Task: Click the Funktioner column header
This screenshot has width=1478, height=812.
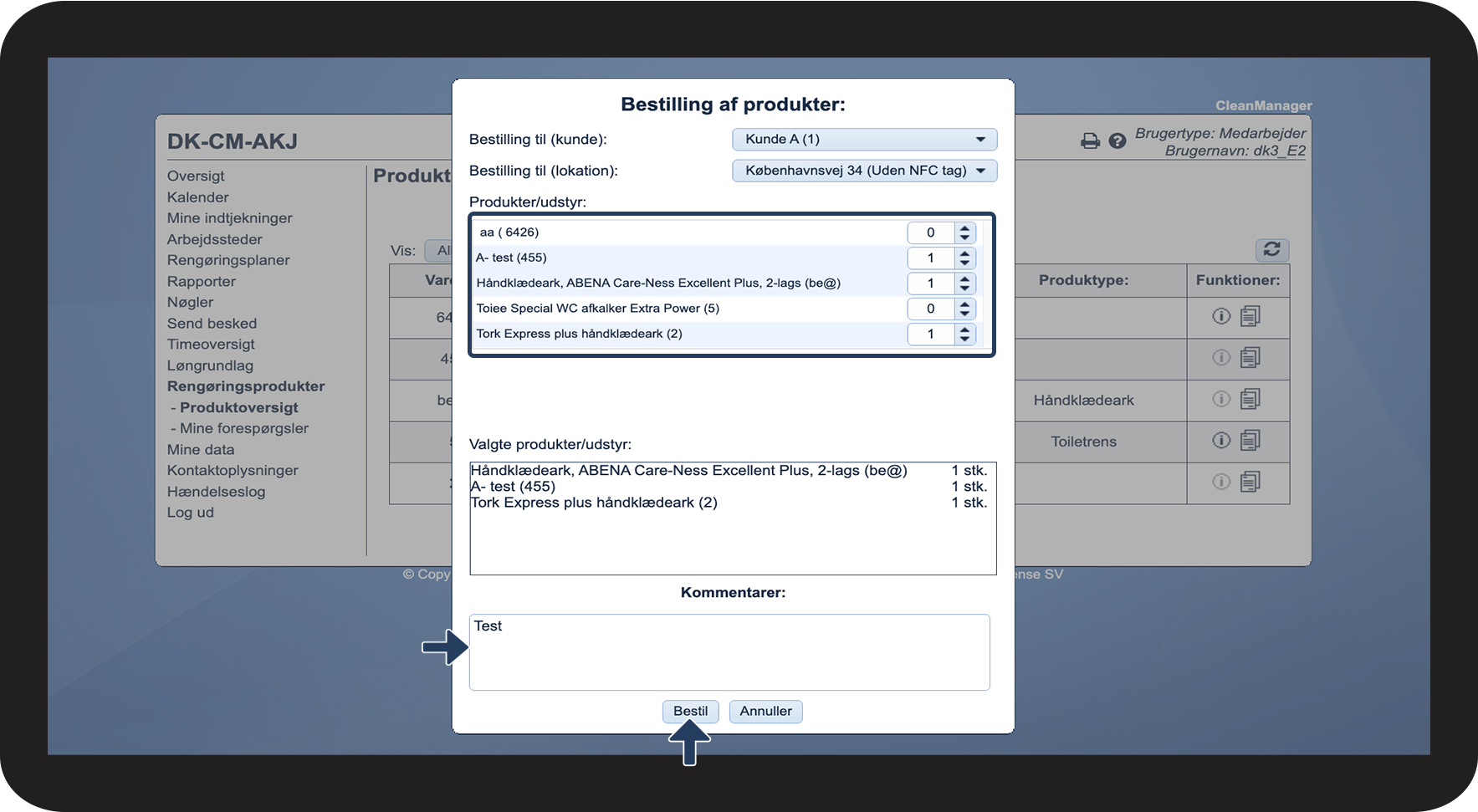Action: [x=1238, y=280]
